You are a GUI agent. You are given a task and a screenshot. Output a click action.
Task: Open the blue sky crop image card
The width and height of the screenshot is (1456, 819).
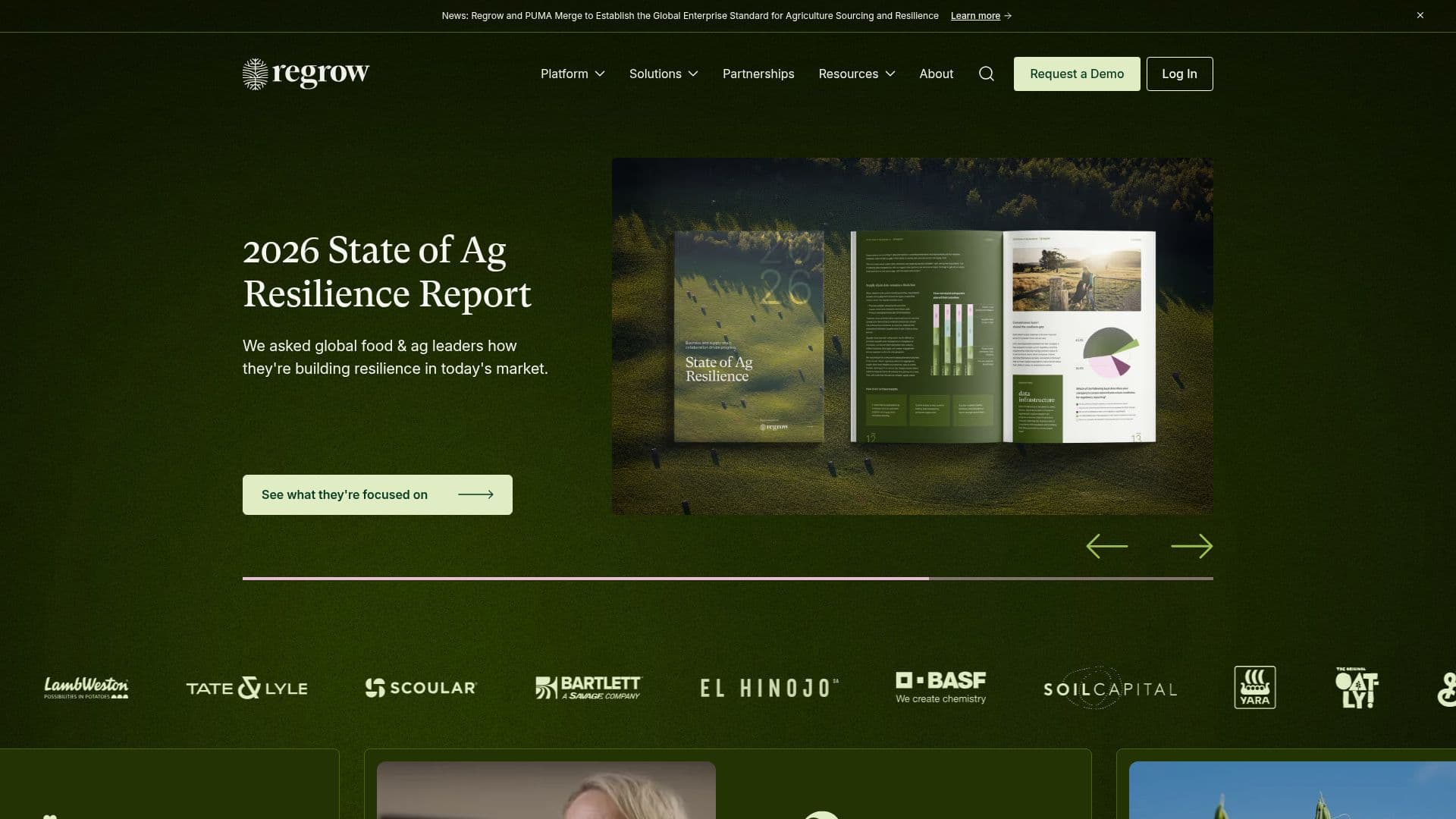pyautogui.click(x=1292, y=790)
